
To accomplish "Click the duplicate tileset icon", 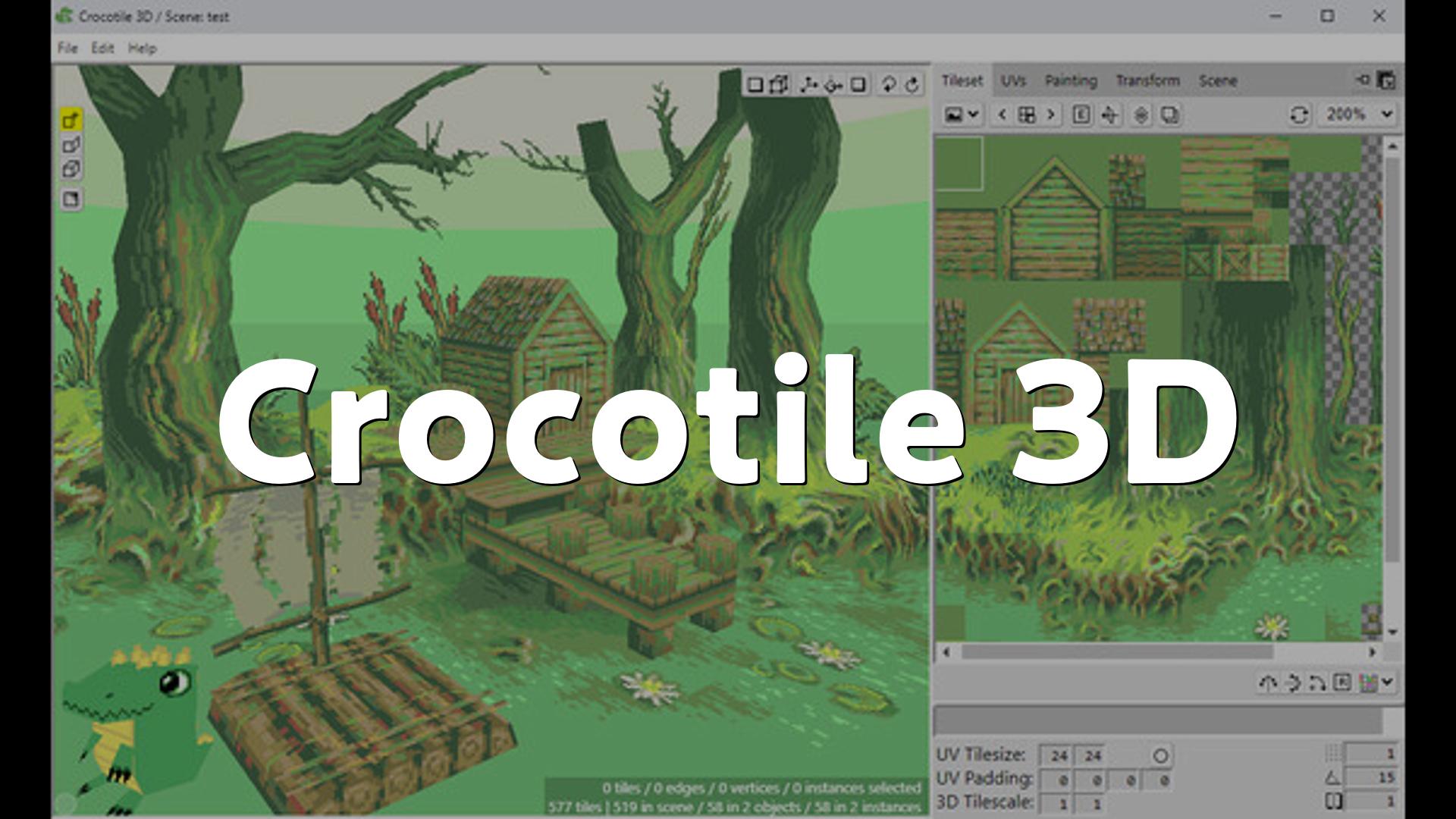I will (x=1170, y=115).
